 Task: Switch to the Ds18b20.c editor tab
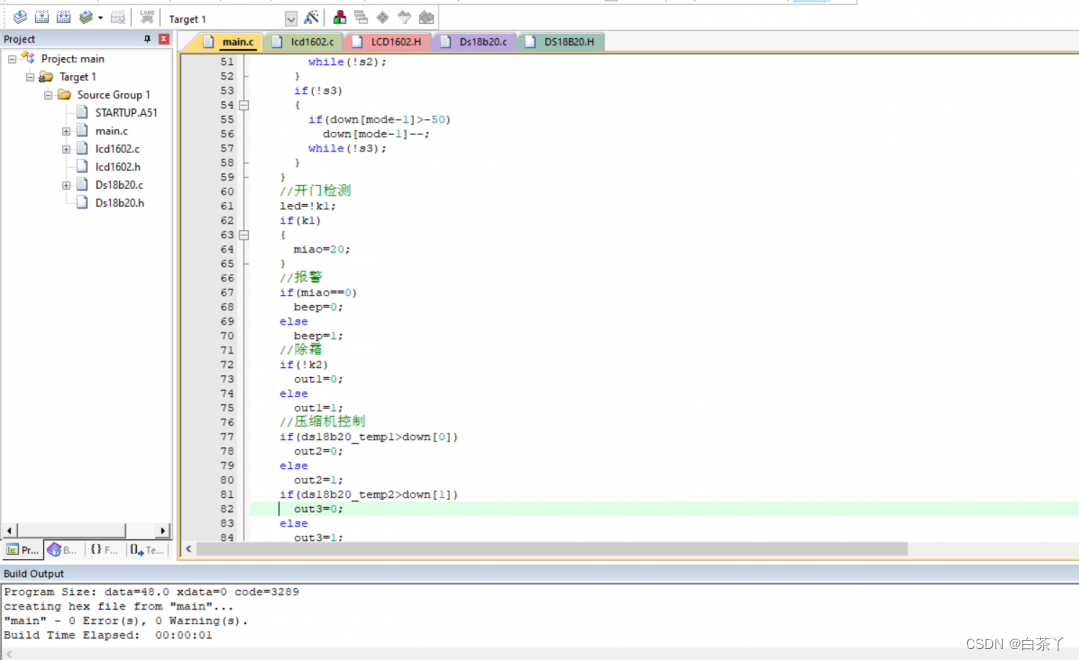click(x=482, y=42)
